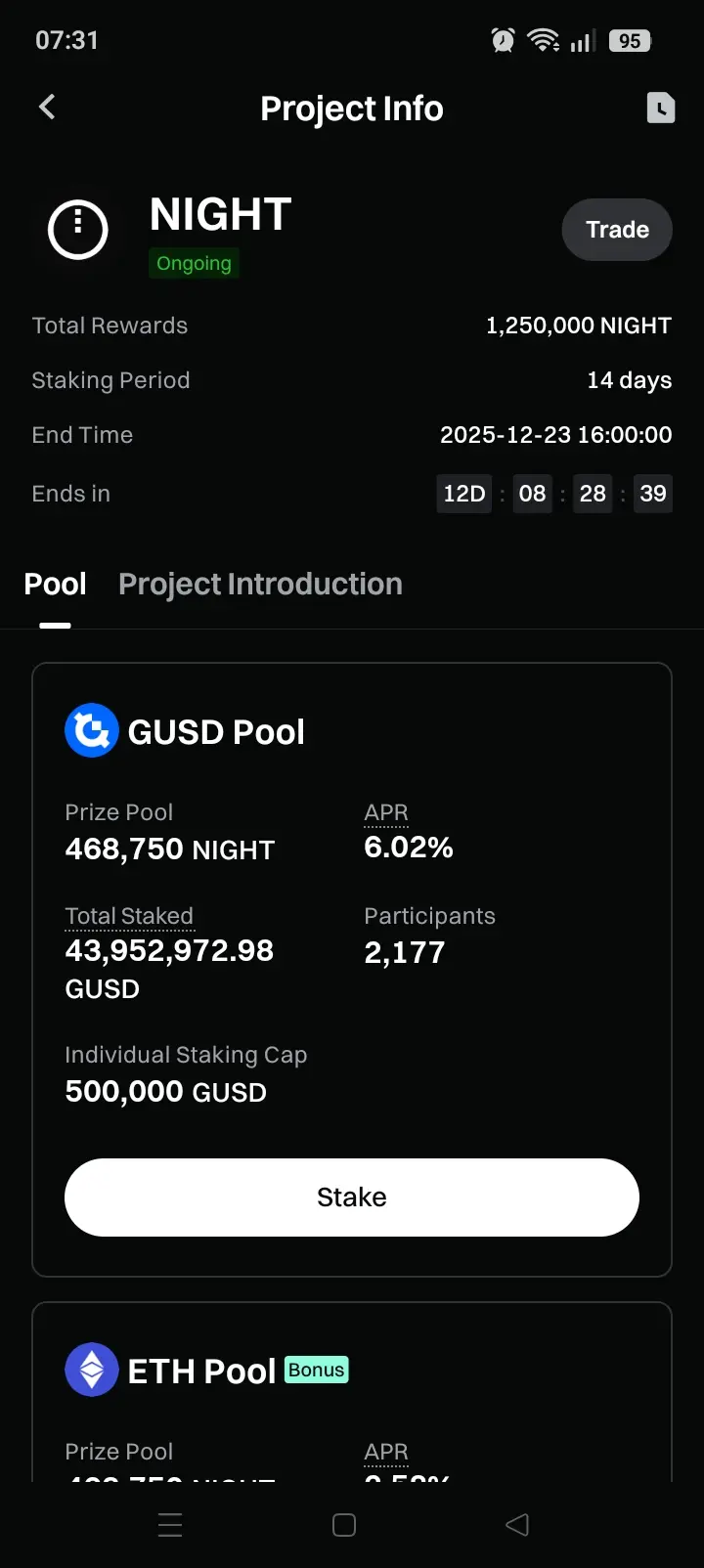Screen dimensions: 704x1568
Task: Tap the back arrow icon
Action: tap(47, 108)
